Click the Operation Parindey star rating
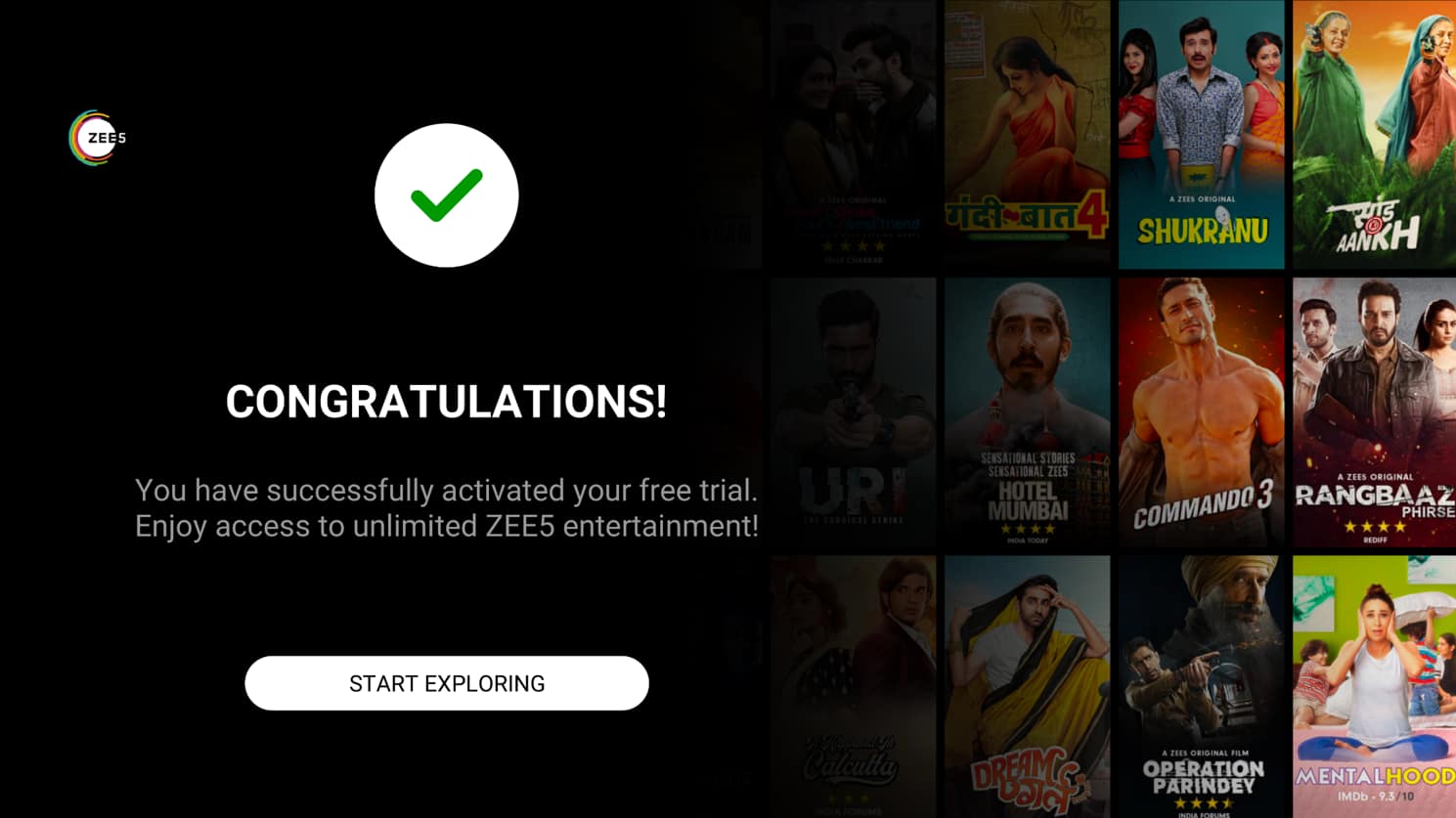 (1203, 803)
